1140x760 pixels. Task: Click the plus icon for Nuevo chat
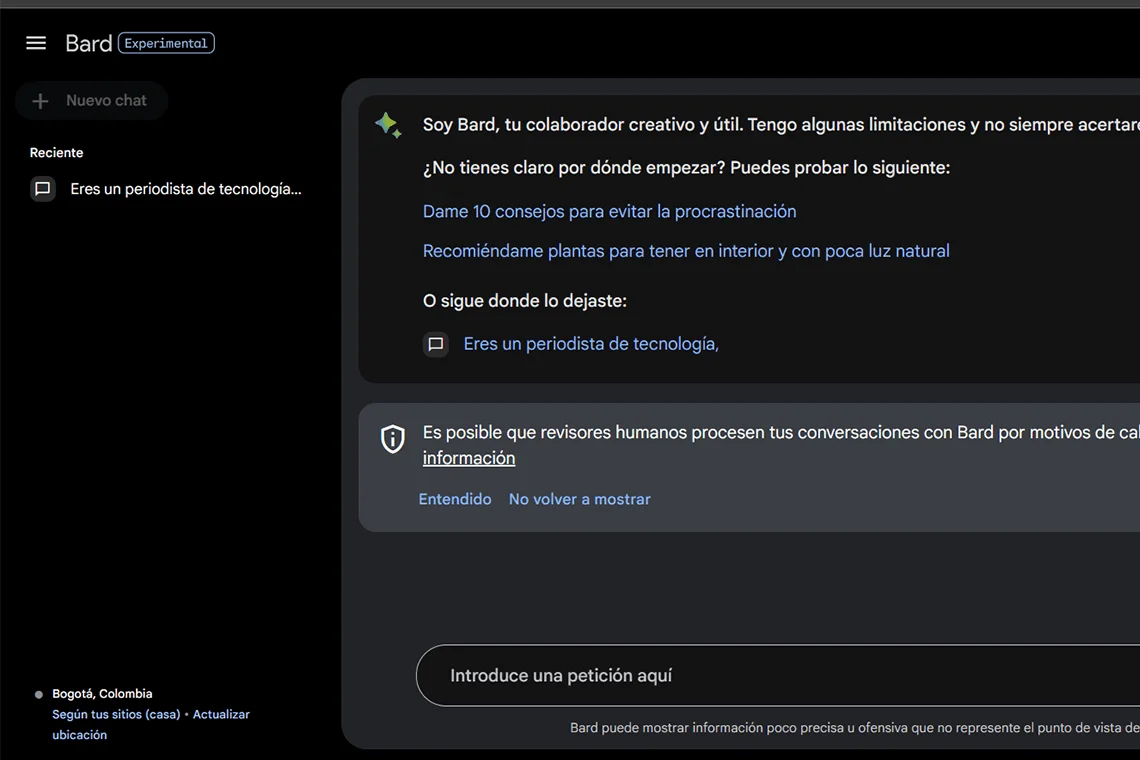41,101
